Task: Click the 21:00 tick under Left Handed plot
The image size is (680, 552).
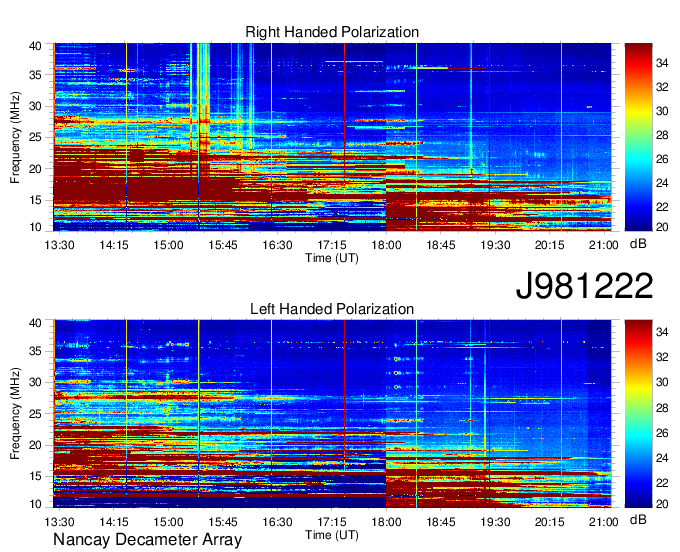Action: [x=603, y=522]
